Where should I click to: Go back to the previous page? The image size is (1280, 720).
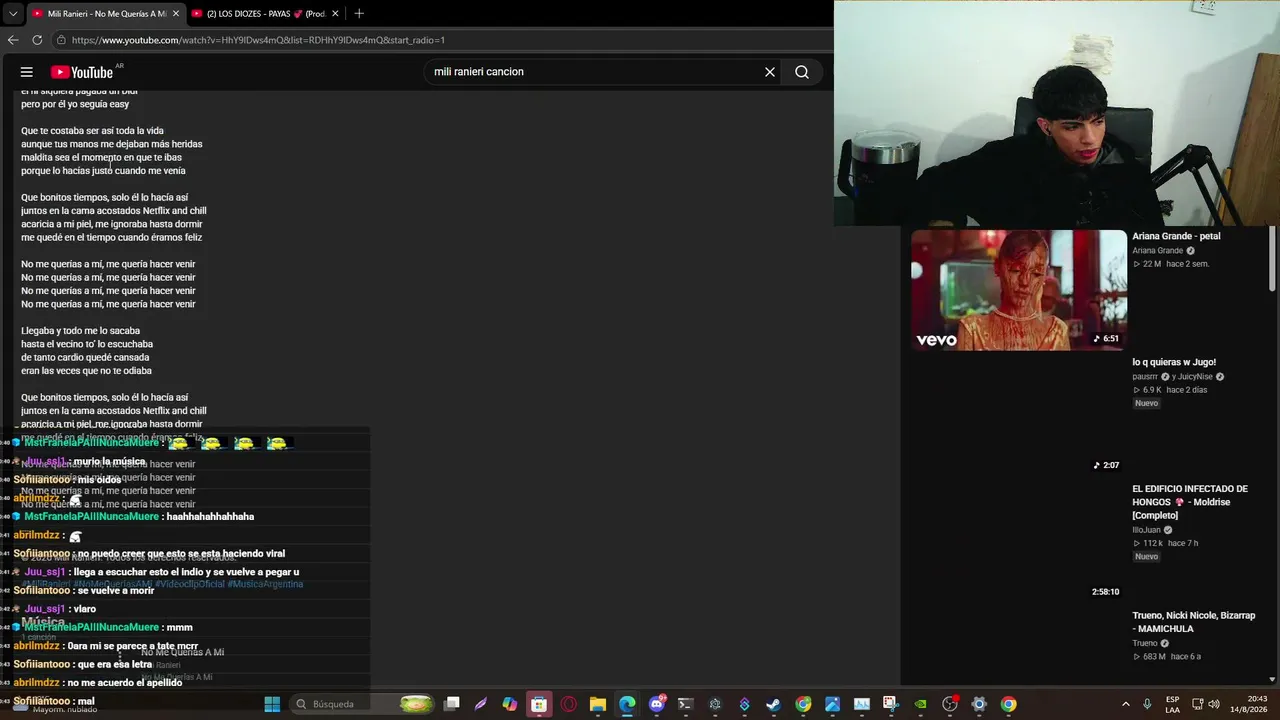13,40
